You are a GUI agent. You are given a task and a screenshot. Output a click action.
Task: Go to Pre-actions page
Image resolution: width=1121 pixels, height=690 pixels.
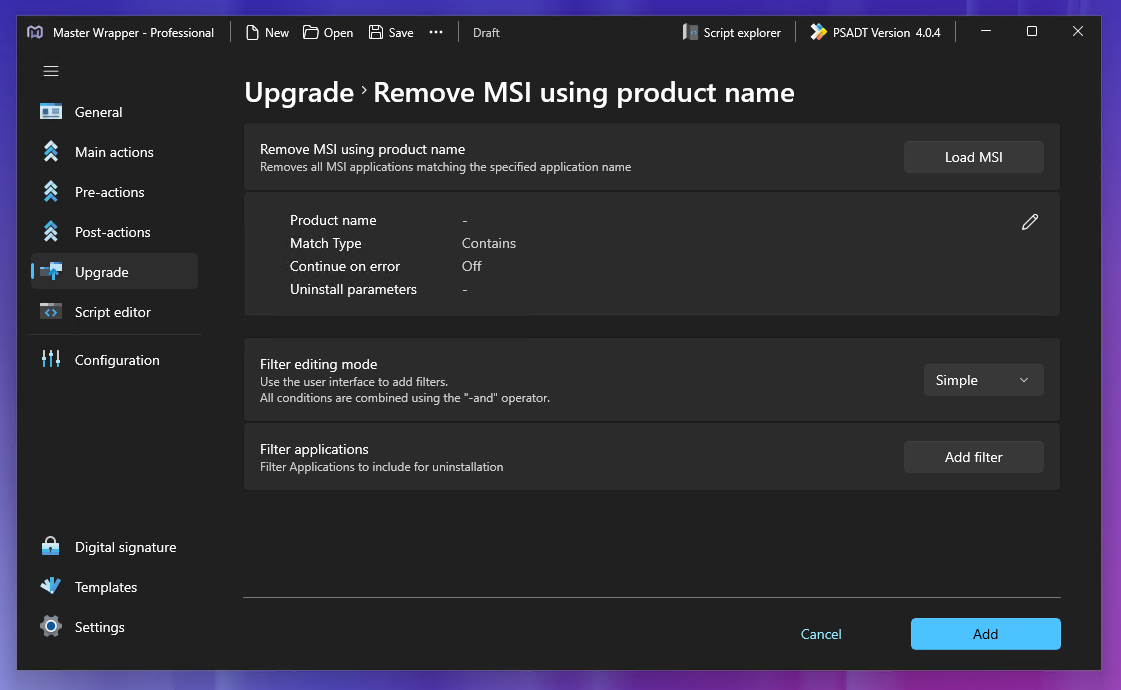click(114, 192)
